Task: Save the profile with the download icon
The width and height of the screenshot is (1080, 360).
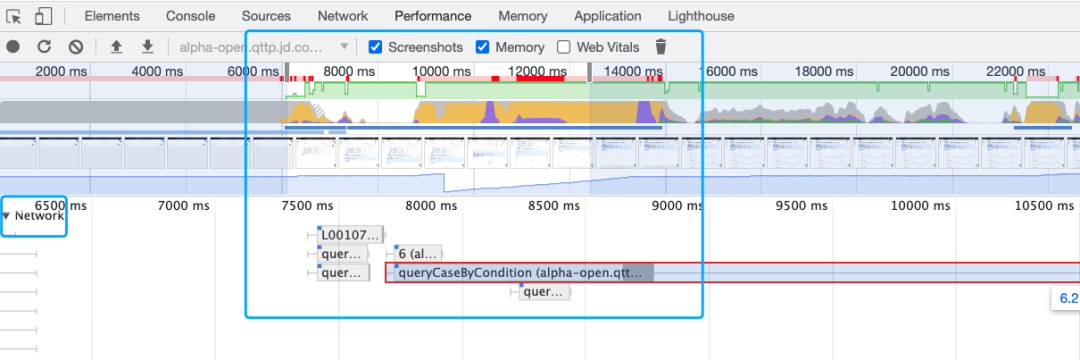Action: 147,47
